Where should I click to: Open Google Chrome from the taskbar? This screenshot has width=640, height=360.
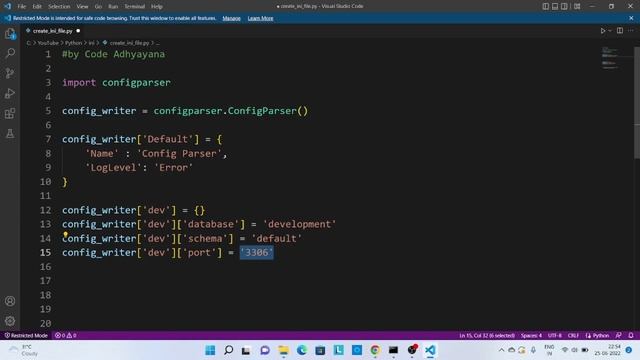(x=375, y=350)
